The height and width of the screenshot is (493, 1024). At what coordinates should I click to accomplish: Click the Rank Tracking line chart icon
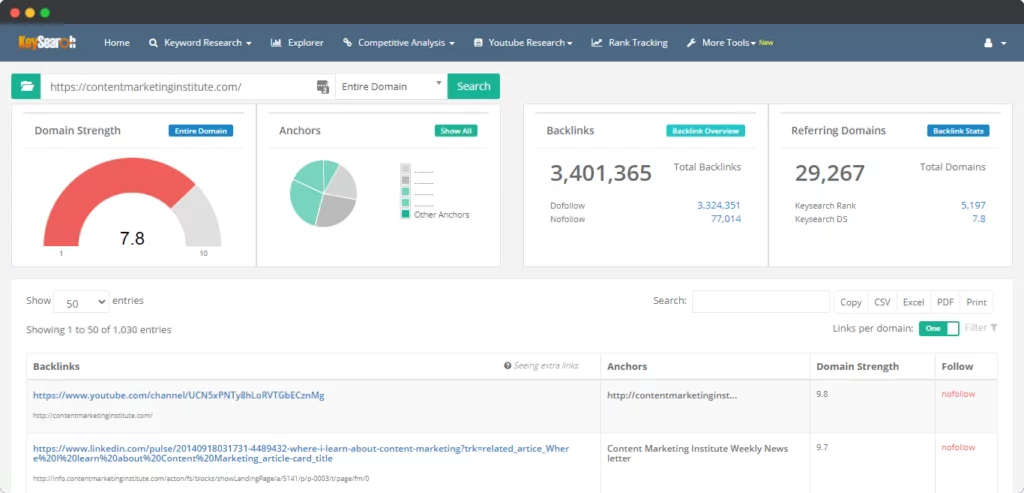pos(597,43)
